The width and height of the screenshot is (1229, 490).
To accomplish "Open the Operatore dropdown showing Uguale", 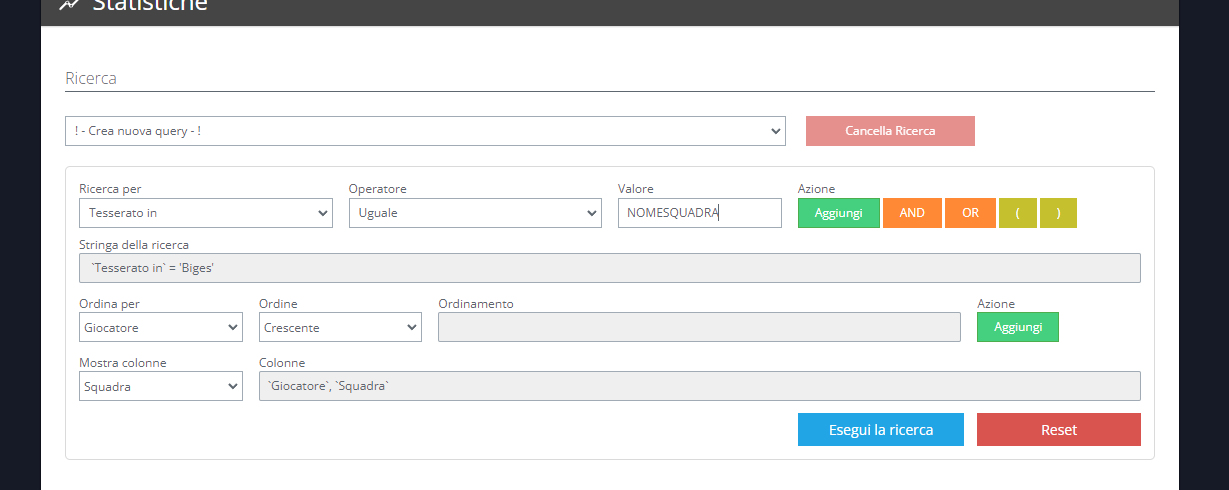I will 474,213.
